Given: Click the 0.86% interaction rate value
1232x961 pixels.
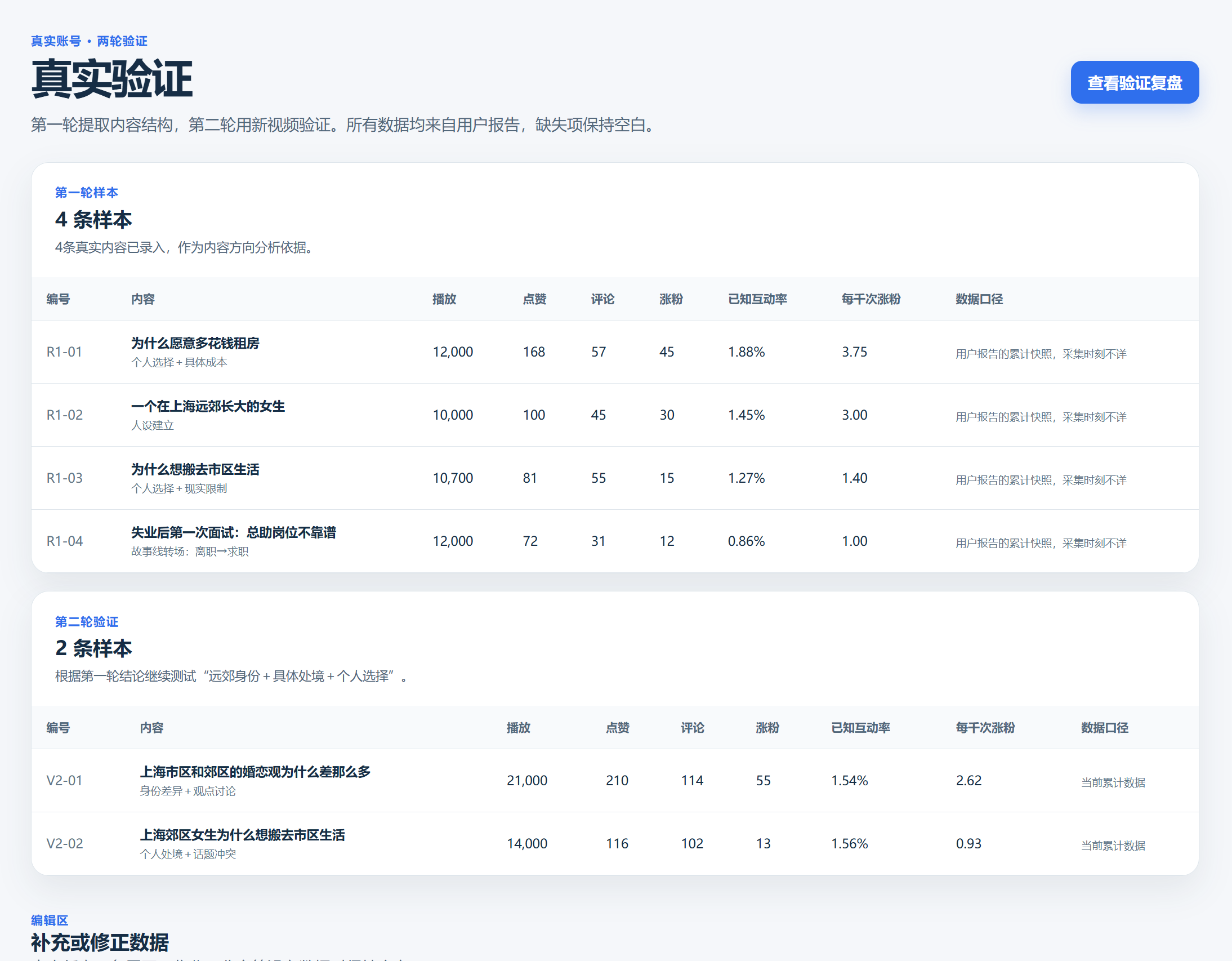Looking at the screenshot, I should point(746,542).
